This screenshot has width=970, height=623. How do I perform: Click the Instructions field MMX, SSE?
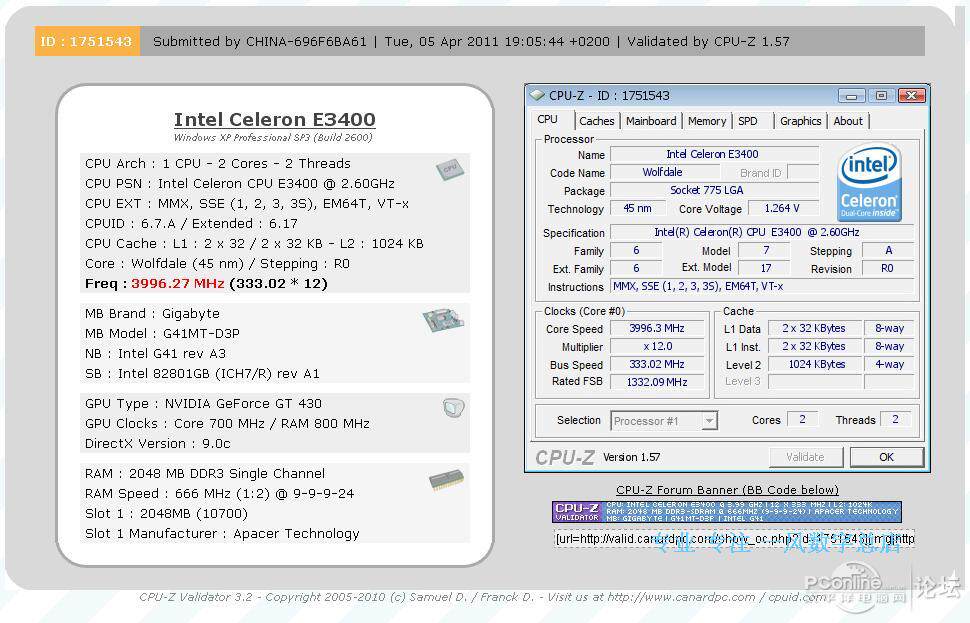[x=762, y=286]
